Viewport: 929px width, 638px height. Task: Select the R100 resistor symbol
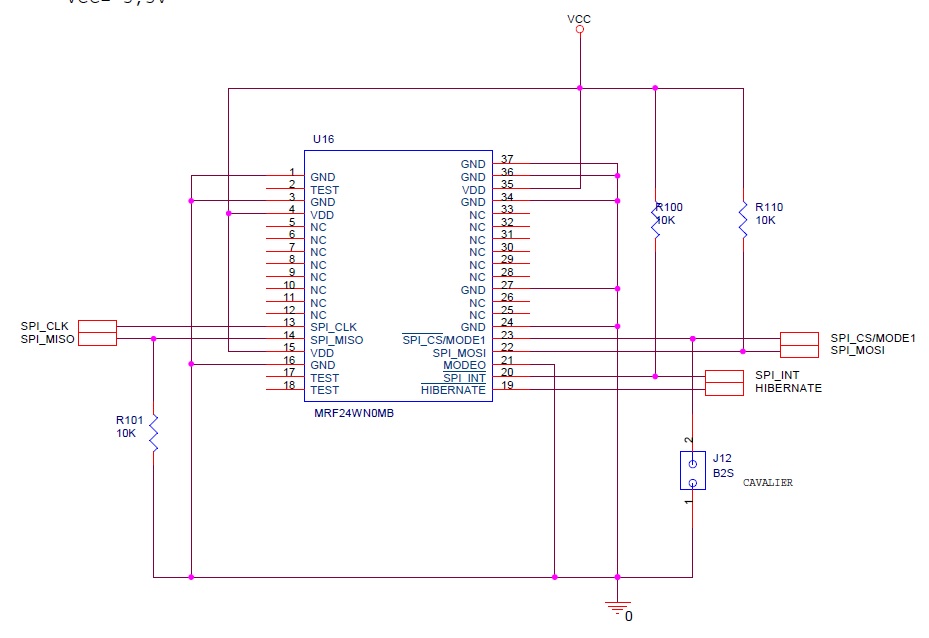[x=655, y=220]
